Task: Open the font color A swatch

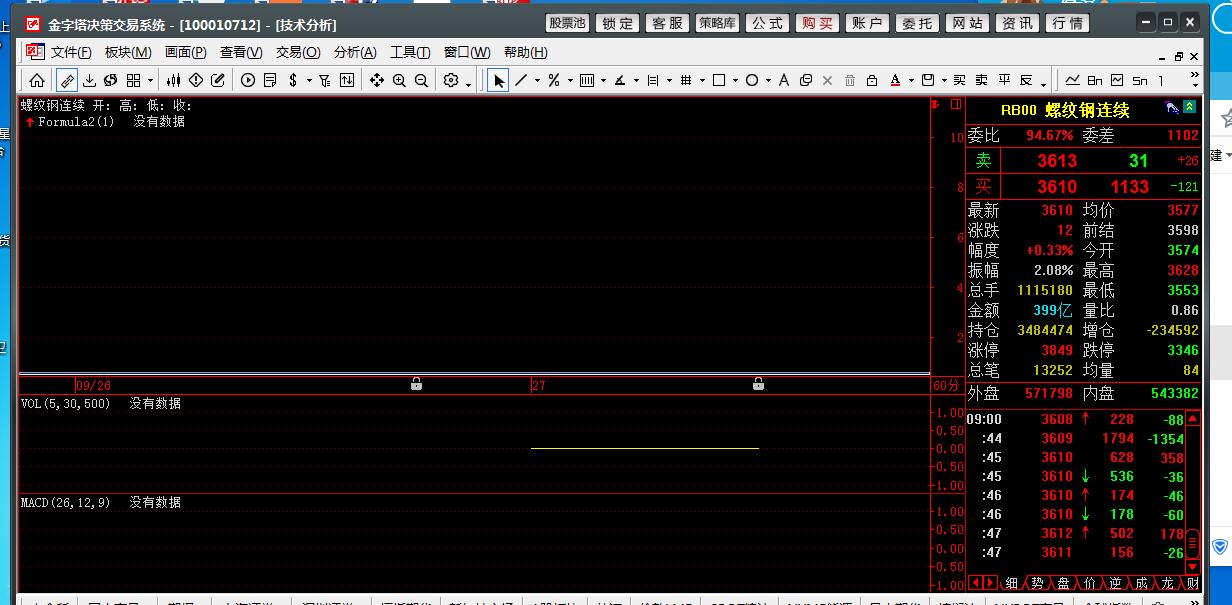Action: point(895,81)
